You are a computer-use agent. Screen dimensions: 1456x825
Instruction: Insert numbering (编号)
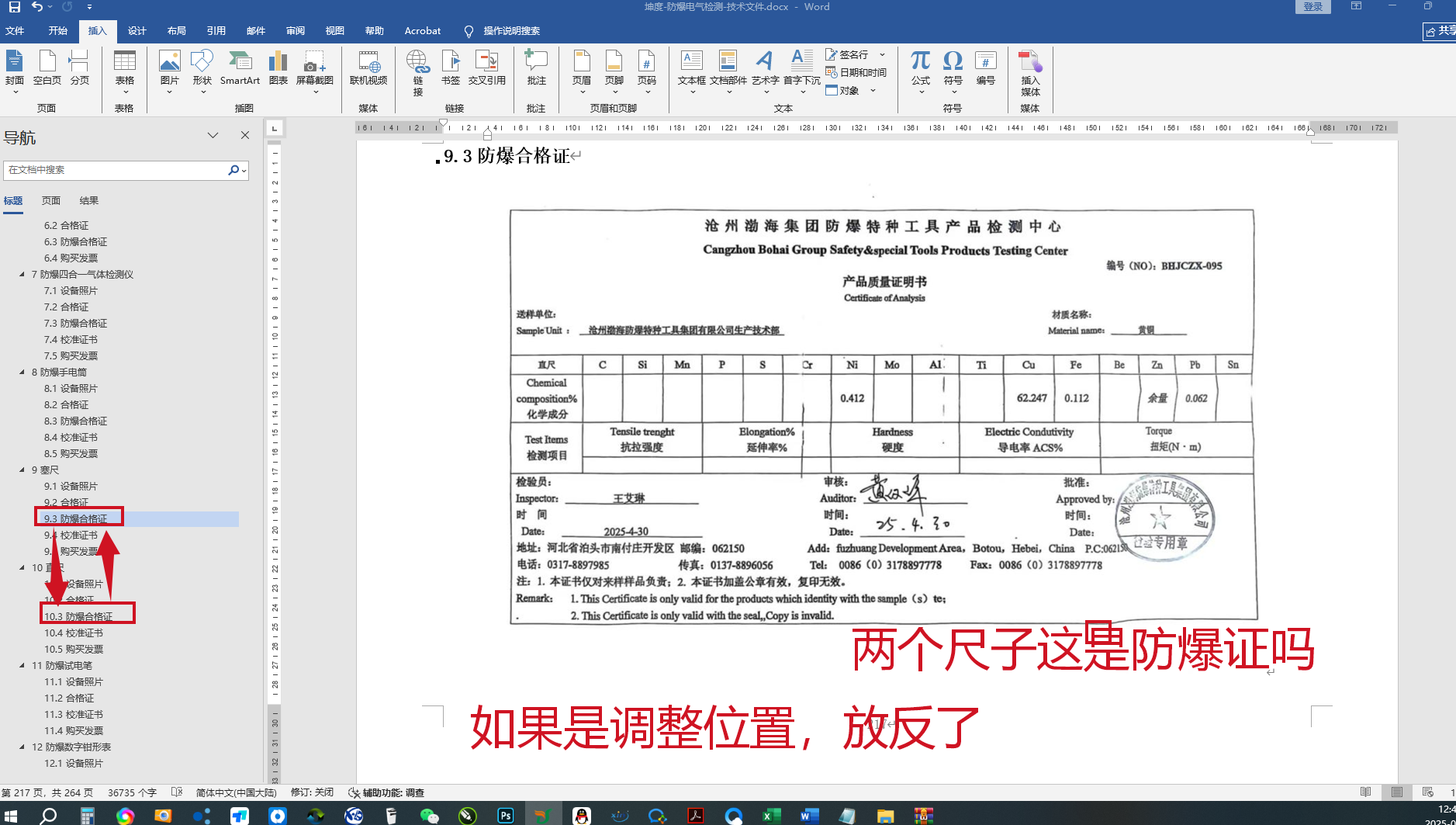pos(986,68)
